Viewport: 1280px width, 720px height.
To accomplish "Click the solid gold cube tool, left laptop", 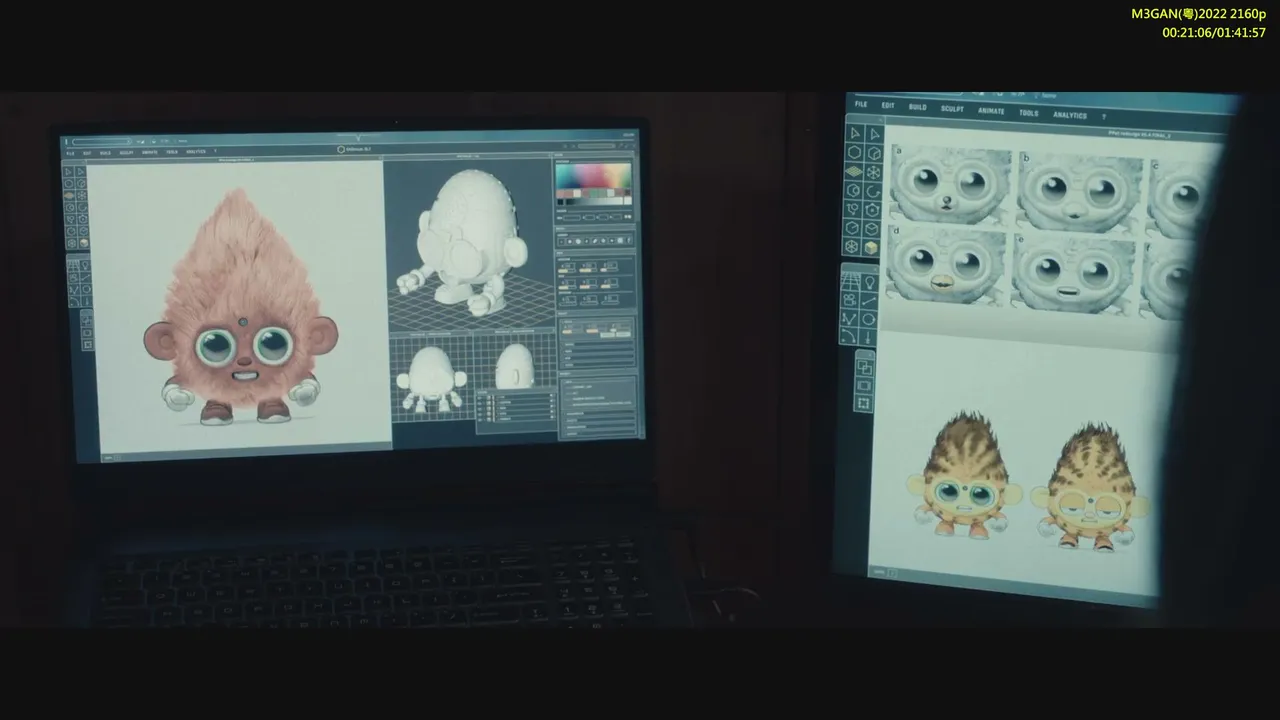I will pyautogui.click(x=83, y=243).
